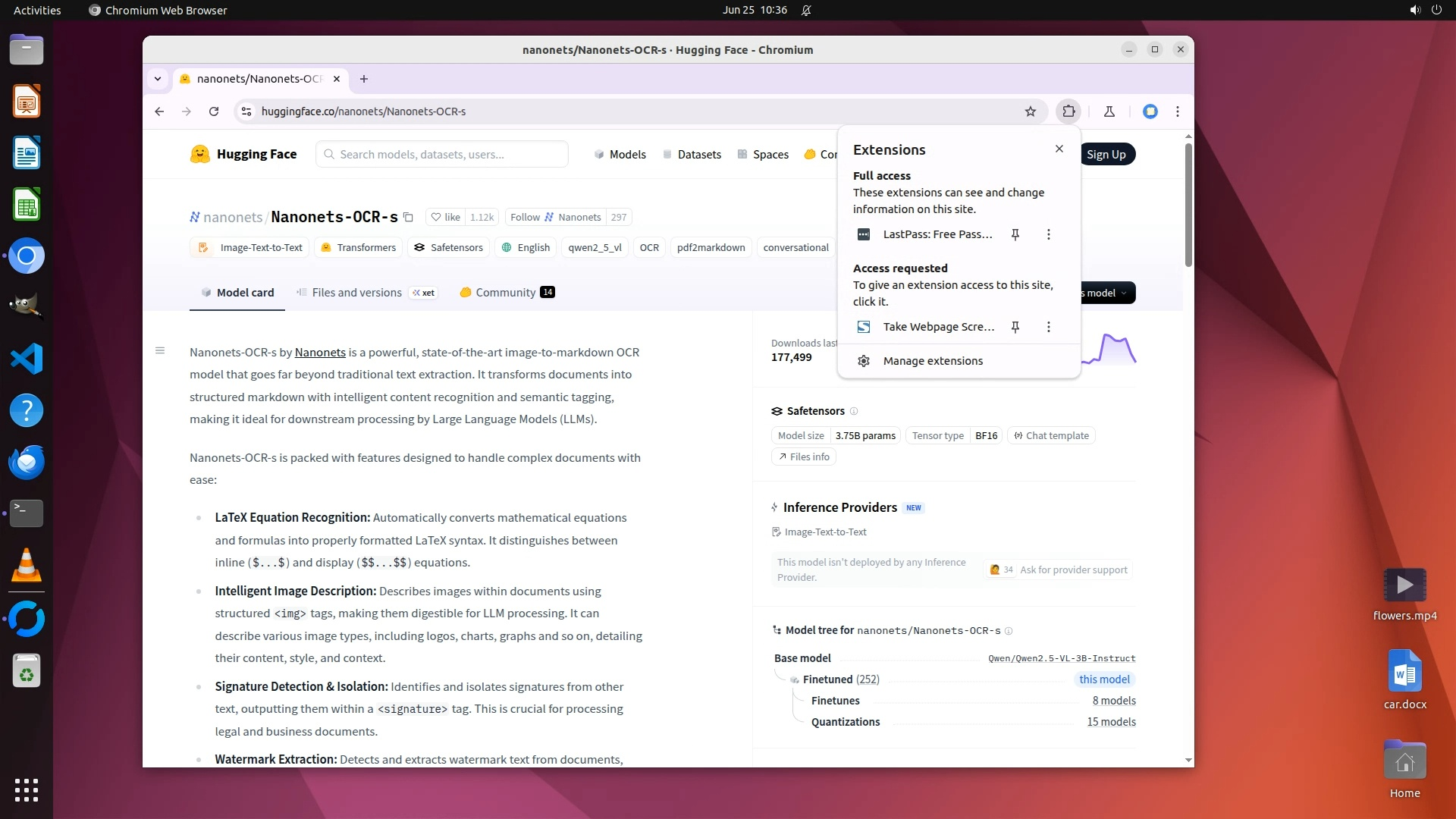Open the Community tab
Viewport: 1456px width, 819px height.
click(x=505, y=293)
